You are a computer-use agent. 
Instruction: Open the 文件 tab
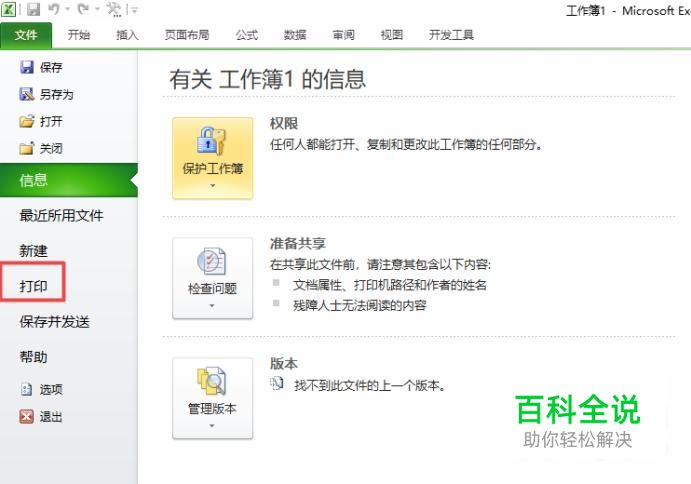[26, 35]
